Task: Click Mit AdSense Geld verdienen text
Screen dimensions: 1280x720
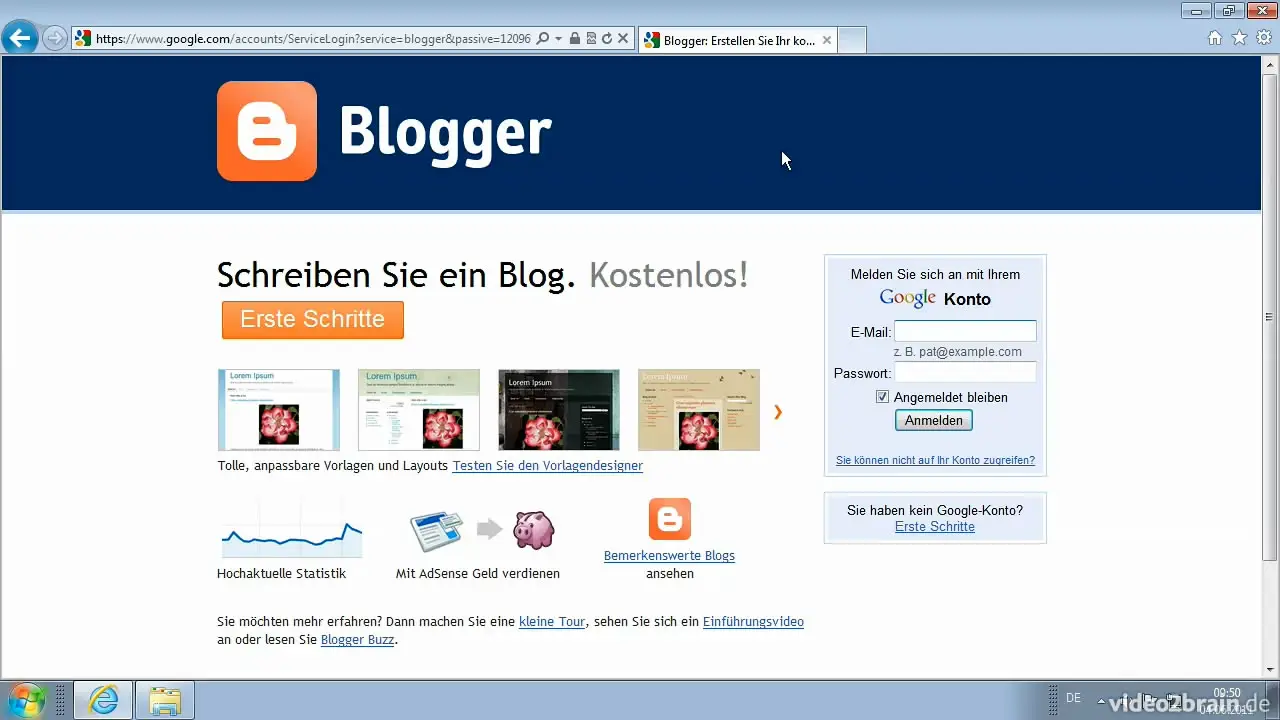Action: pos(478,574)
